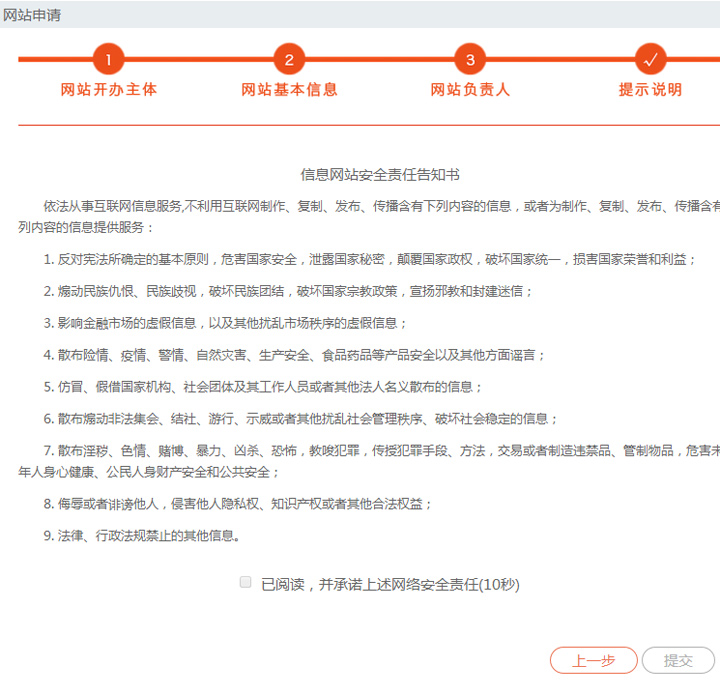Open the 网站负责人 step label
The height and width of the screenshot is (695, 720).
470,90
